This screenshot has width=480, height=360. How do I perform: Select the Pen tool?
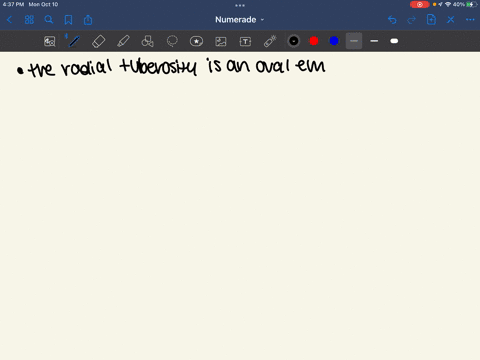pos(74,41)
